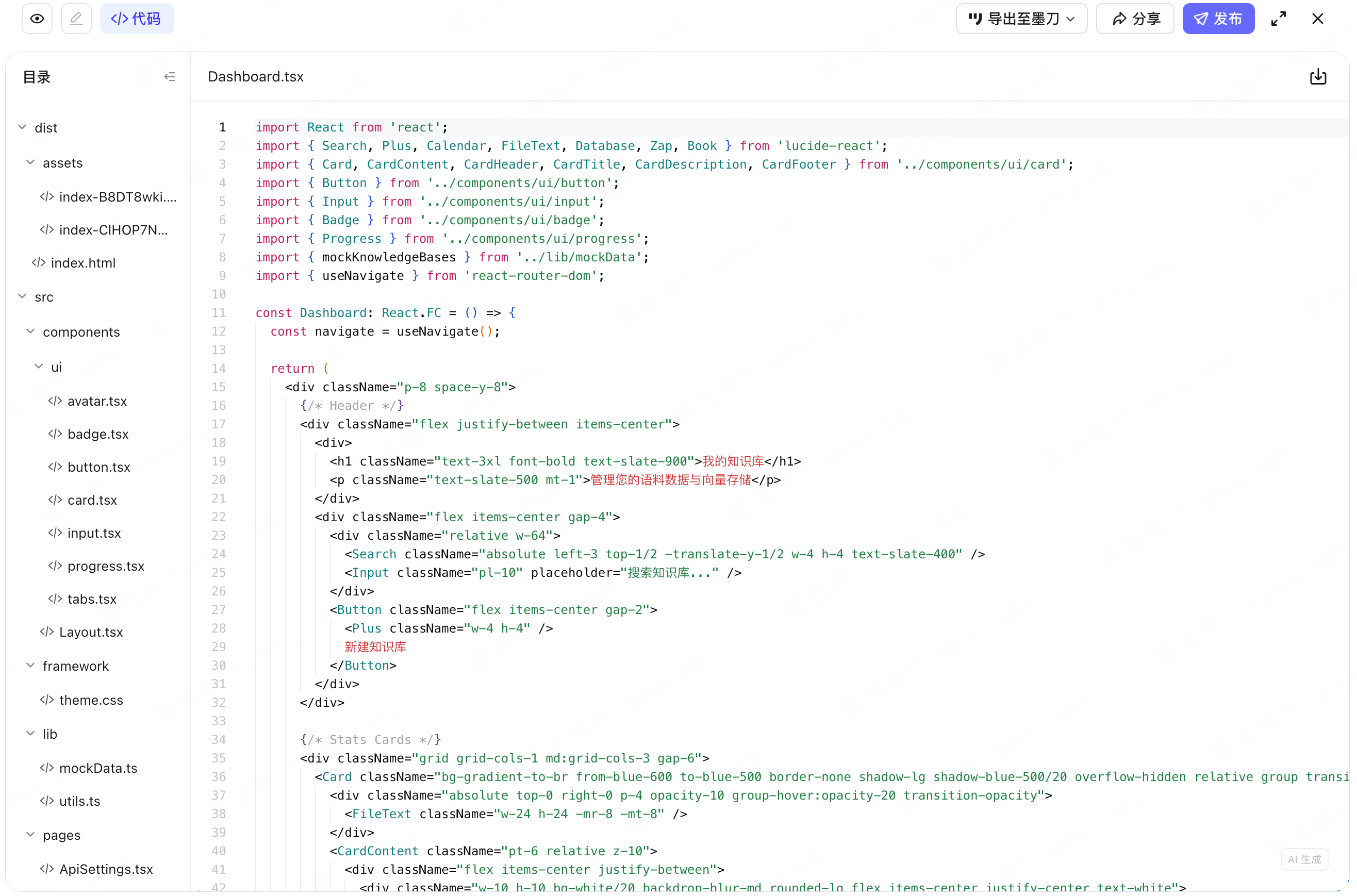The width and height of the screenshot is (1357, 896).
Task: Open index-B8DT8wki file
Action: [108, 197]
